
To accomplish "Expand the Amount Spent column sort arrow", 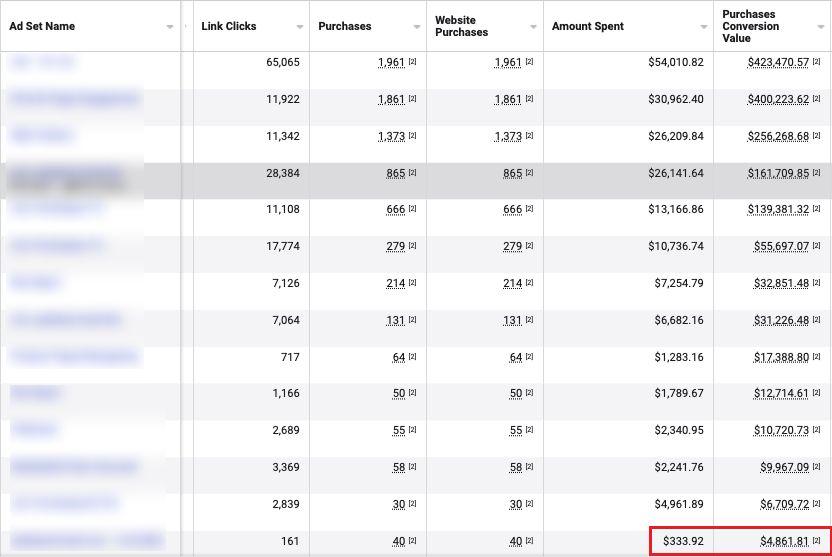I will pyautogui.click(x=703, y=27).
